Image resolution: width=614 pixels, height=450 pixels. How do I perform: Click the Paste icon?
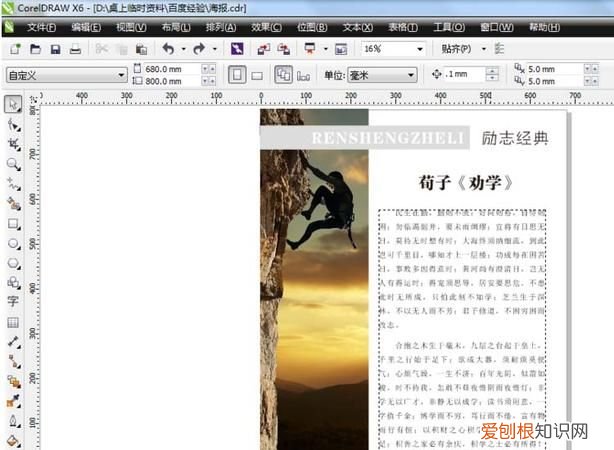[x=141, y=49]
